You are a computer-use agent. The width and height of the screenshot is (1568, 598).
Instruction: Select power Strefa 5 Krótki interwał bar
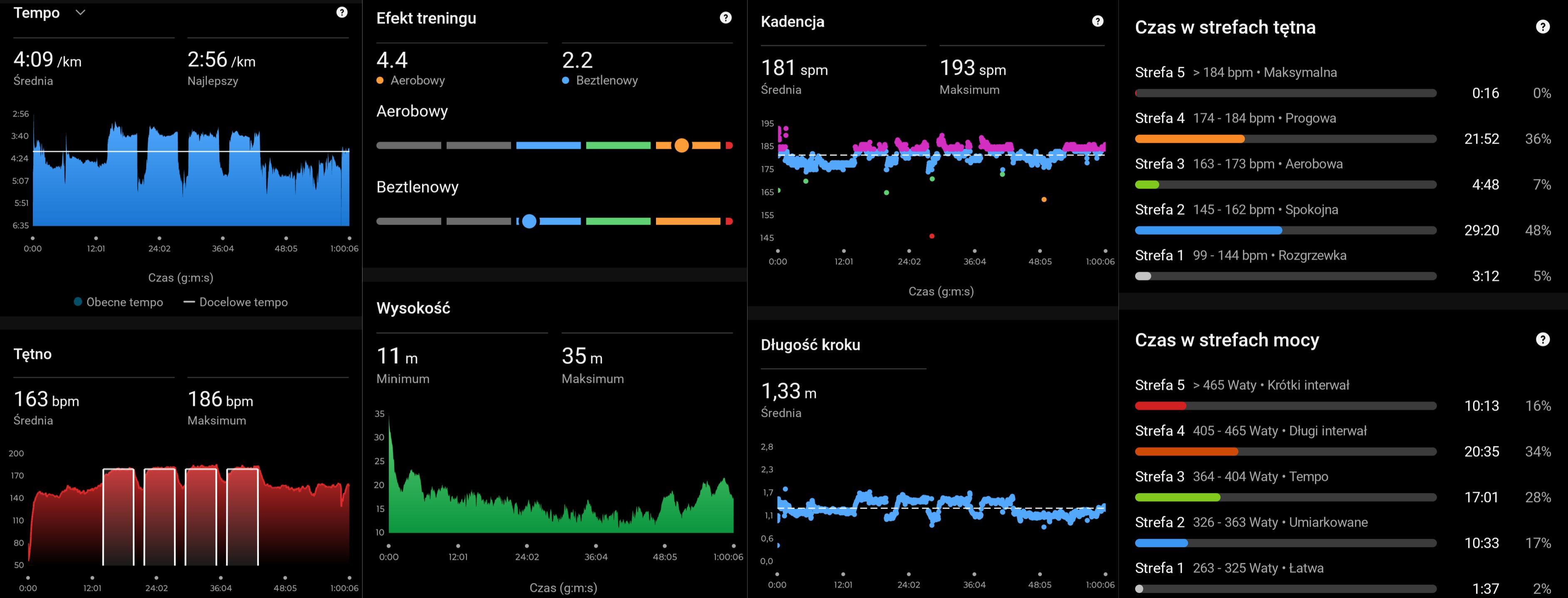coord(1160,406)
